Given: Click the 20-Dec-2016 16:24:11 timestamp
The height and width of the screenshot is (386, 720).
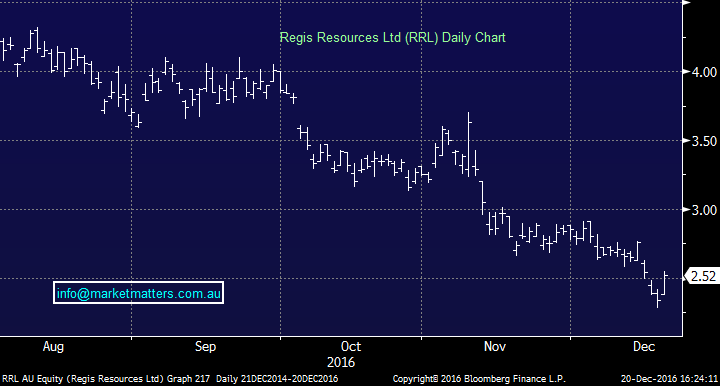Looking at the screenshot, I should [x=669, y=379].
